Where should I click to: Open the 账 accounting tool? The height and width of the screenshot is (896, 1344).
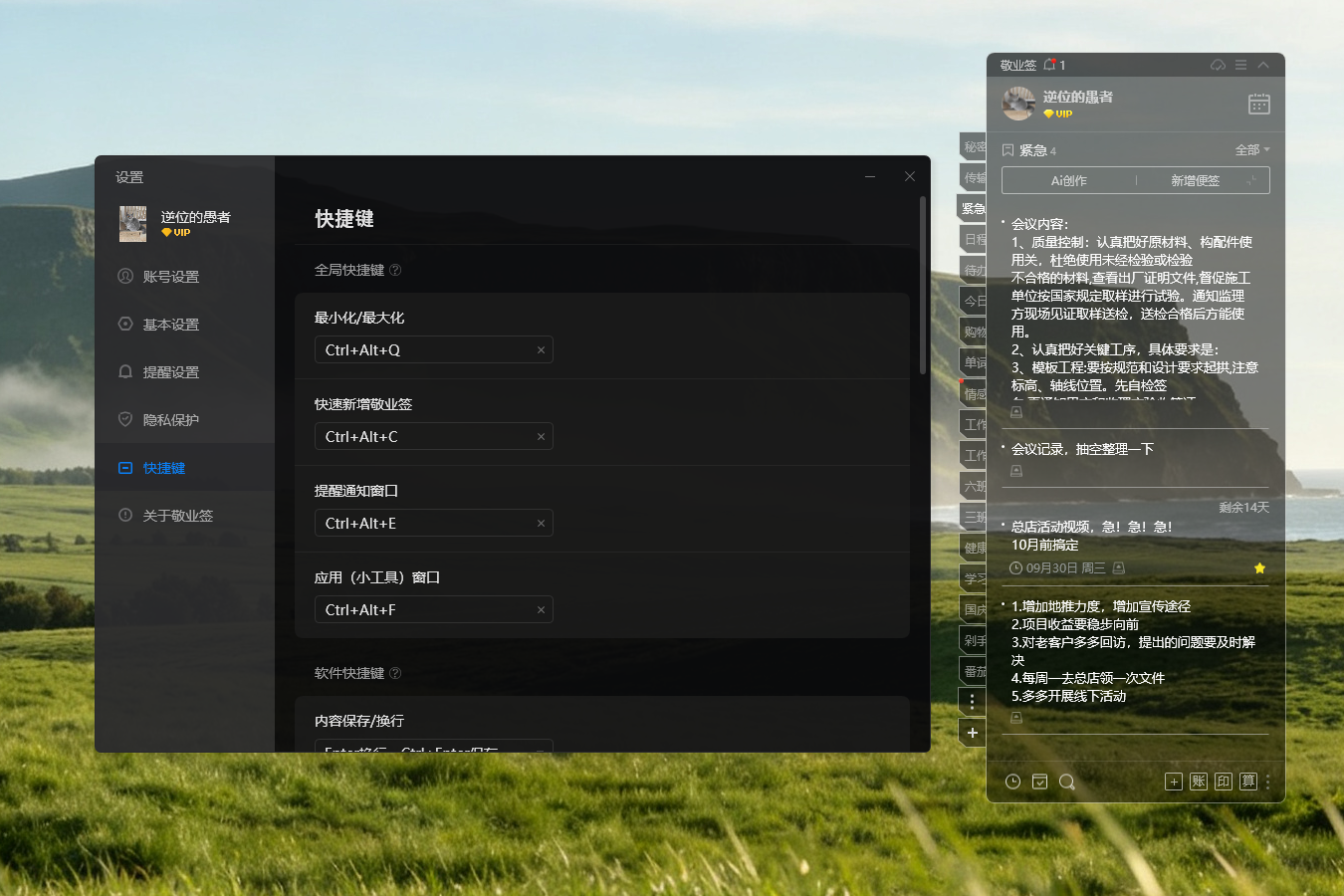1199,783
